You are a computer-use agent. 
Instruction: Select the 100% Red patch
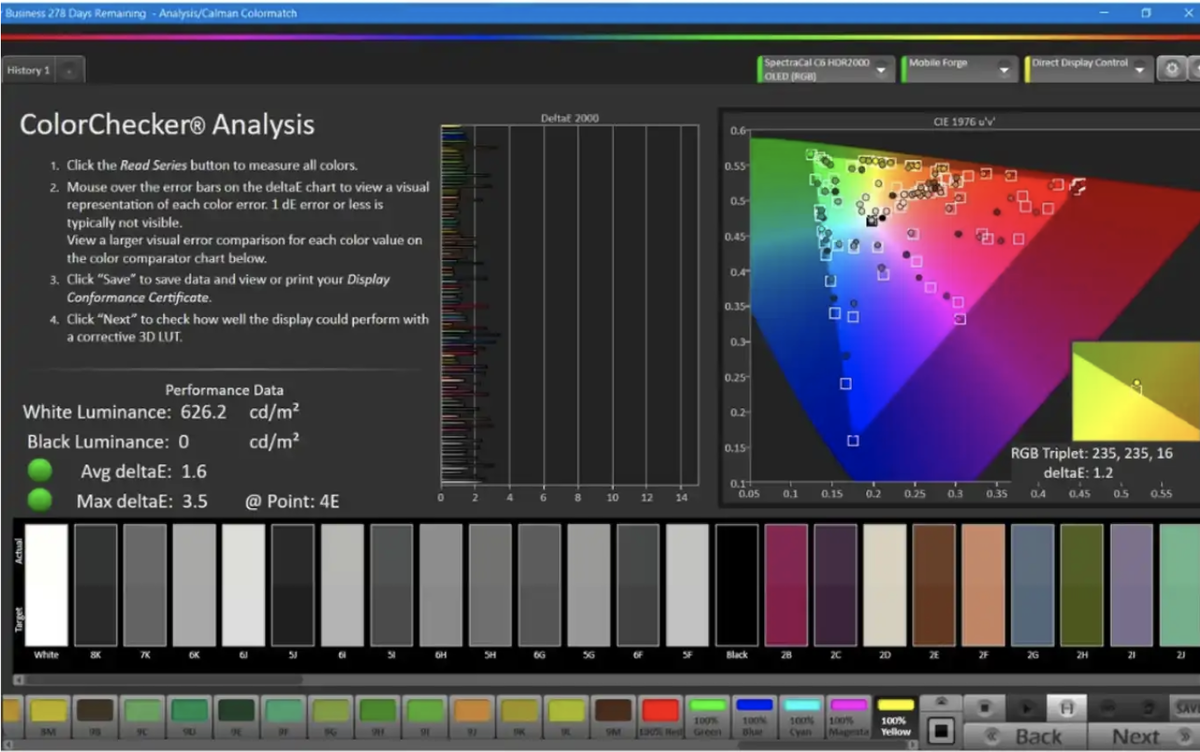pos(660,716)
